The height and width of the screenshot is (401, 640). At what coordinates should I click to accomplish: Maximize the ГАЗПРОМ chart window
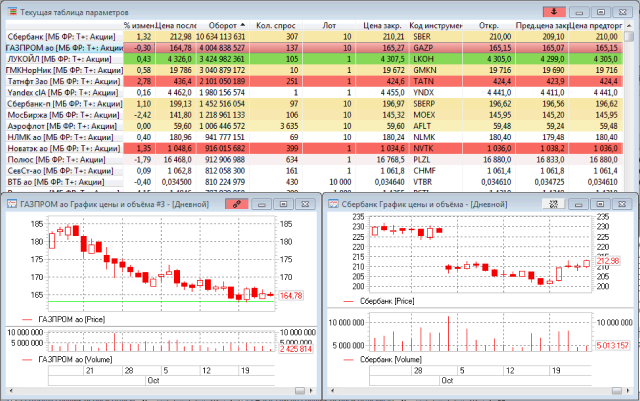tap(283, 203)
